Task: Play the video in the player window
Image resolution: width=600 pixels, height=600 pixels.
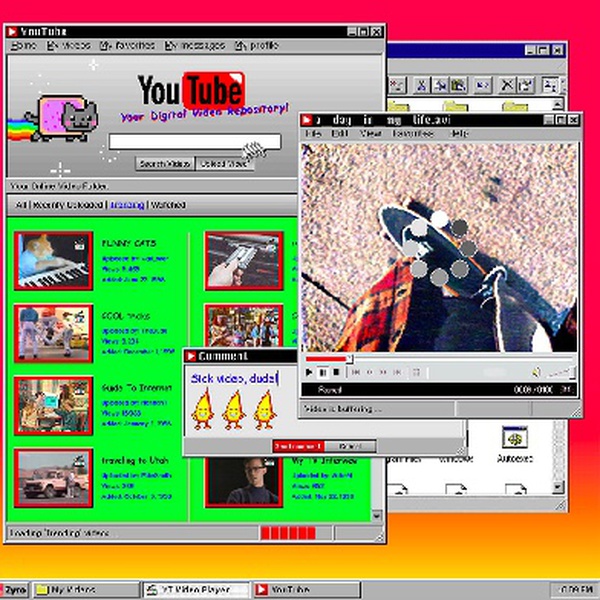Action: coord(309,372)
